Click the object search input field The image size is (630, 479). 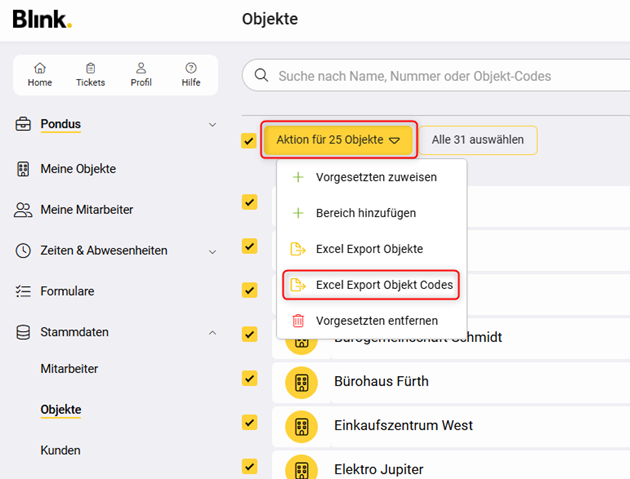[x=440, y=76]
